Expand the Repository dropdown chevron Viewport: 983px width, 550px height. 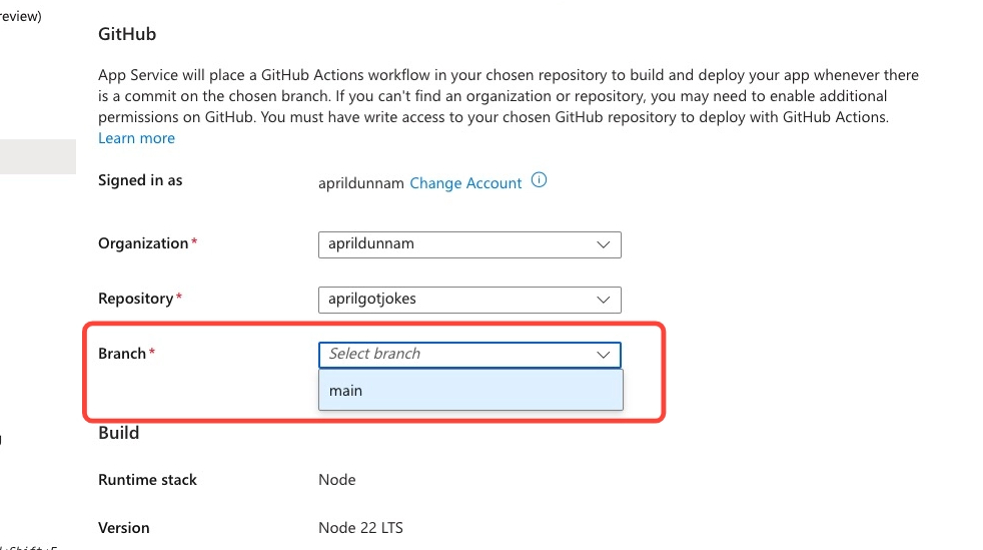[x=603, y=299]
